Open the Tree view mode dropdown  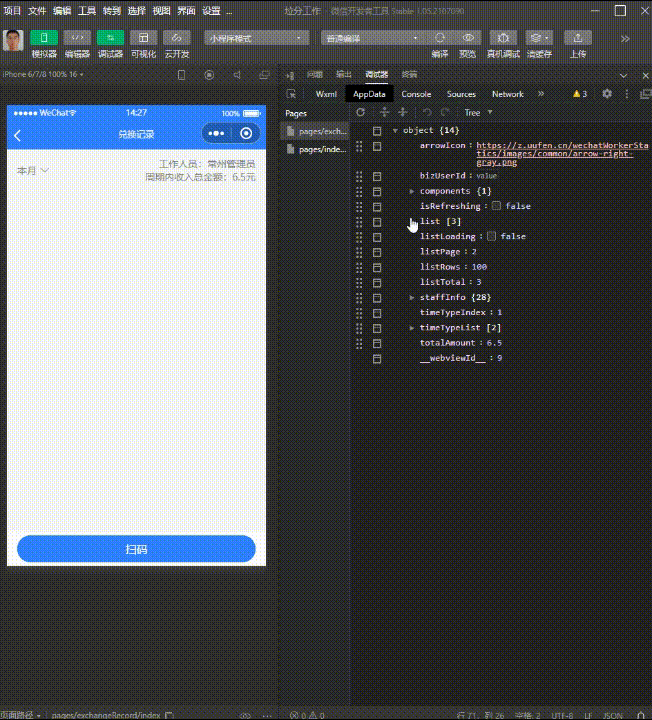coord(478,112)
